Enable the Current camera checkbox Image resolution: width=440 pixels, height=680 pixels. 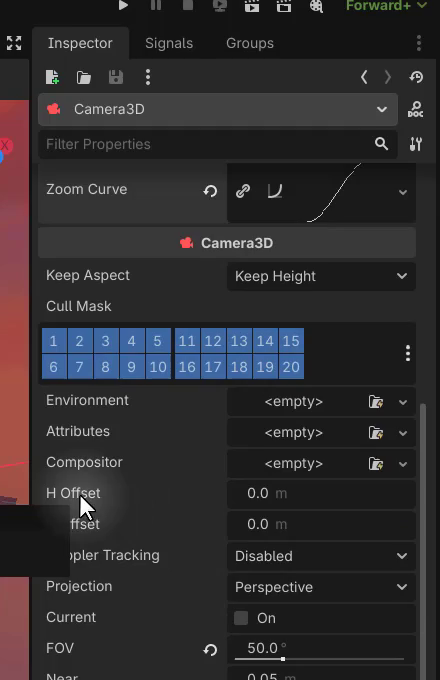coord(241,618)
